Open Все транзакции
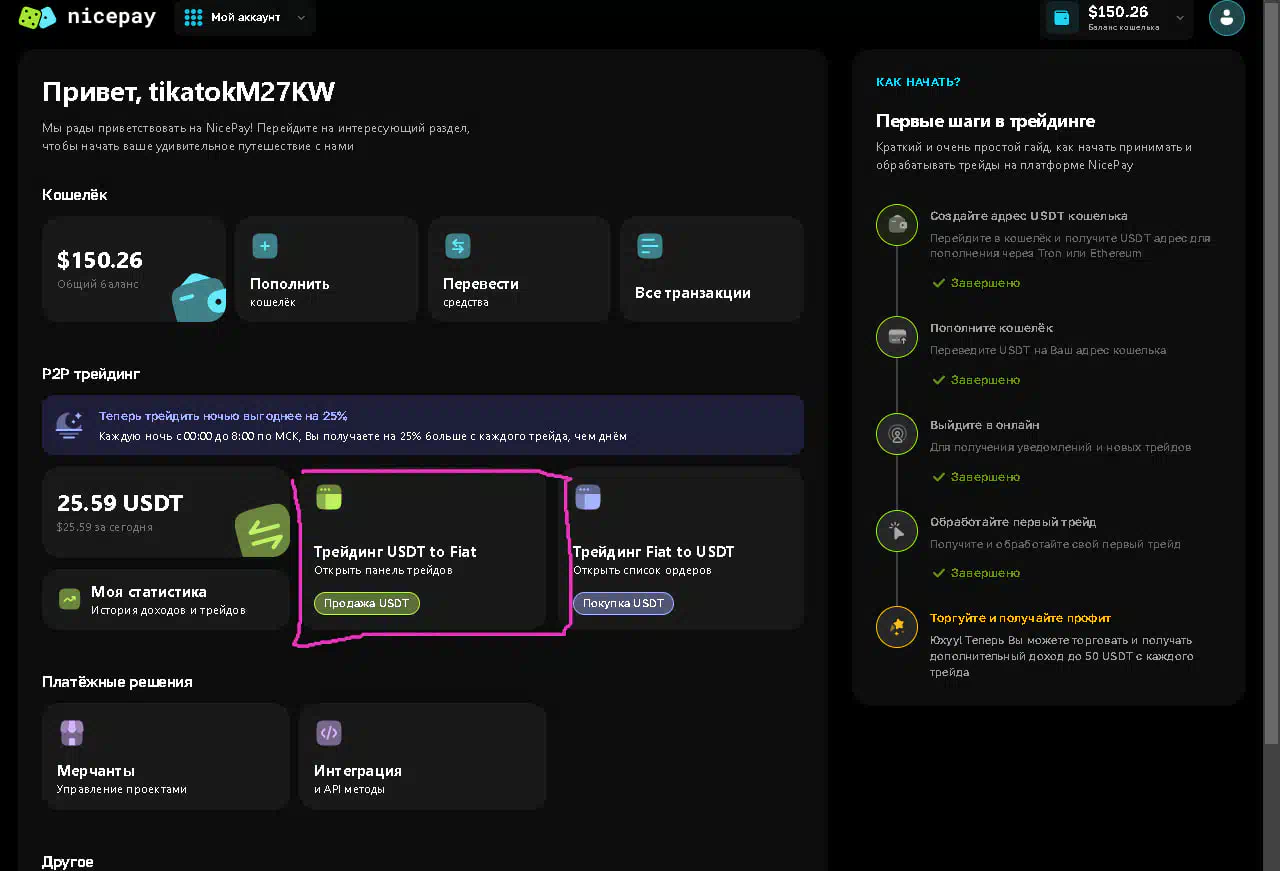 tap(712, 269)
